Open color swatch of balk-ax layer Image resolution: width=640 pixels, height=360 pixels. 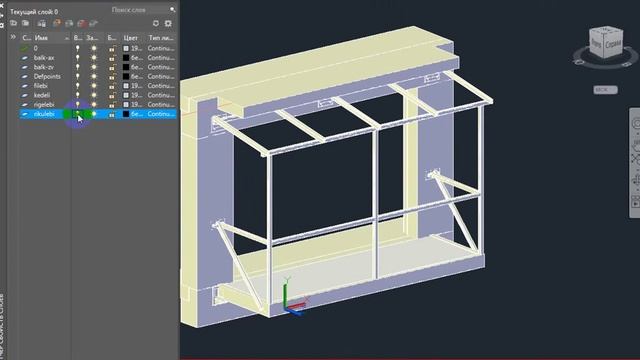[x=126, y=58]
